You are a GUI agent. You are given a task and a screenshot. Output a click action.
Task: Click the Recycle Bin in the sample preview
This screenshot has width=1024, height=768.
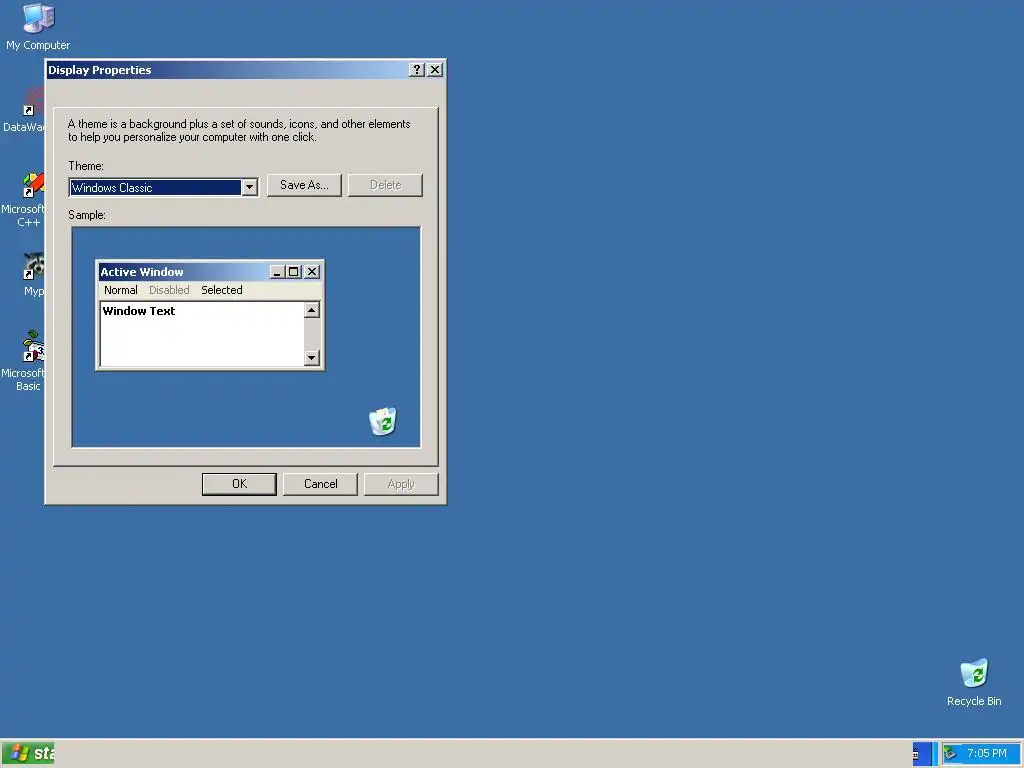click(383, 421)
